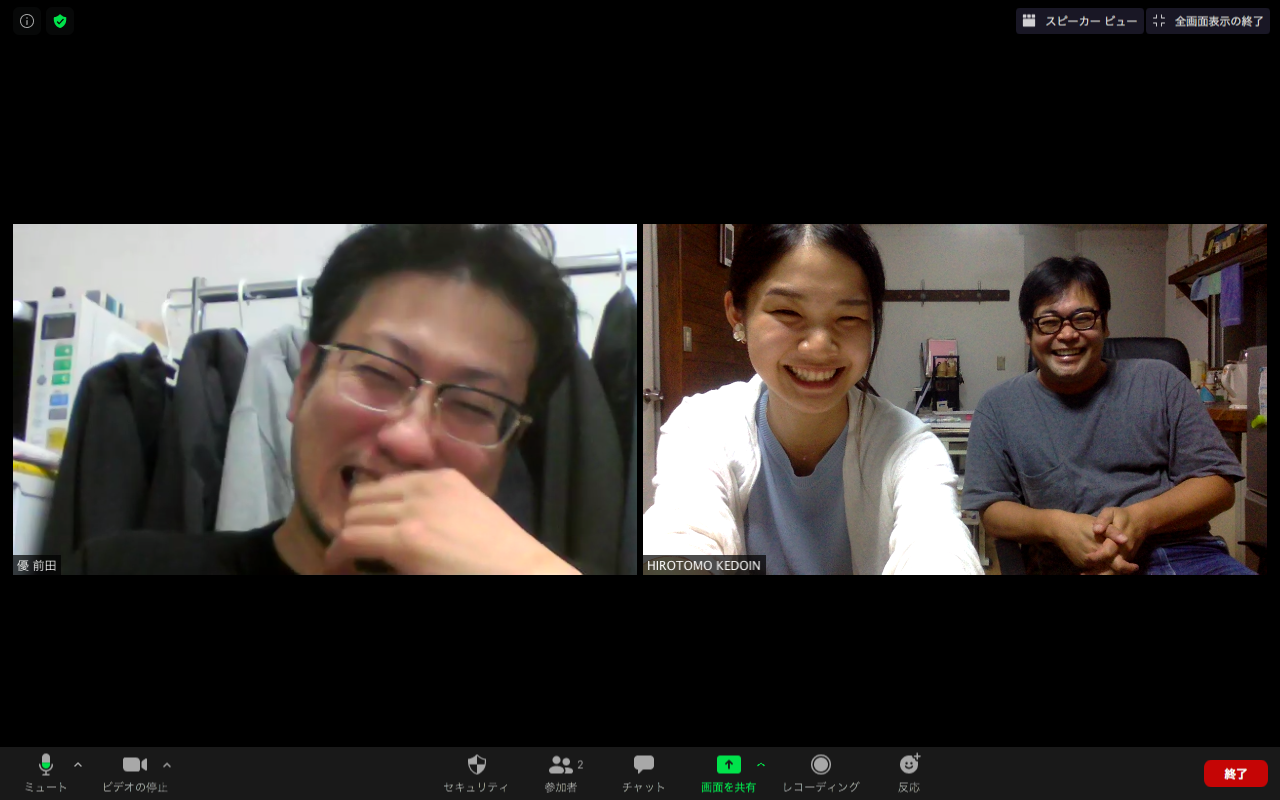Click the HIROTOMO KEDOIN name label

click(x=704, y=565)
